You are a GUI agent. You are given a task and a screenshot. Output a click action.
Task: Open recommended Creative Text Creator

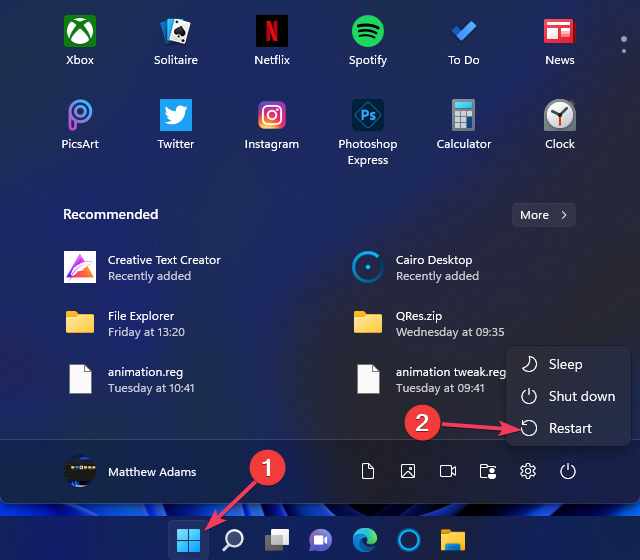pyautogui.click(x=142, y=267)
